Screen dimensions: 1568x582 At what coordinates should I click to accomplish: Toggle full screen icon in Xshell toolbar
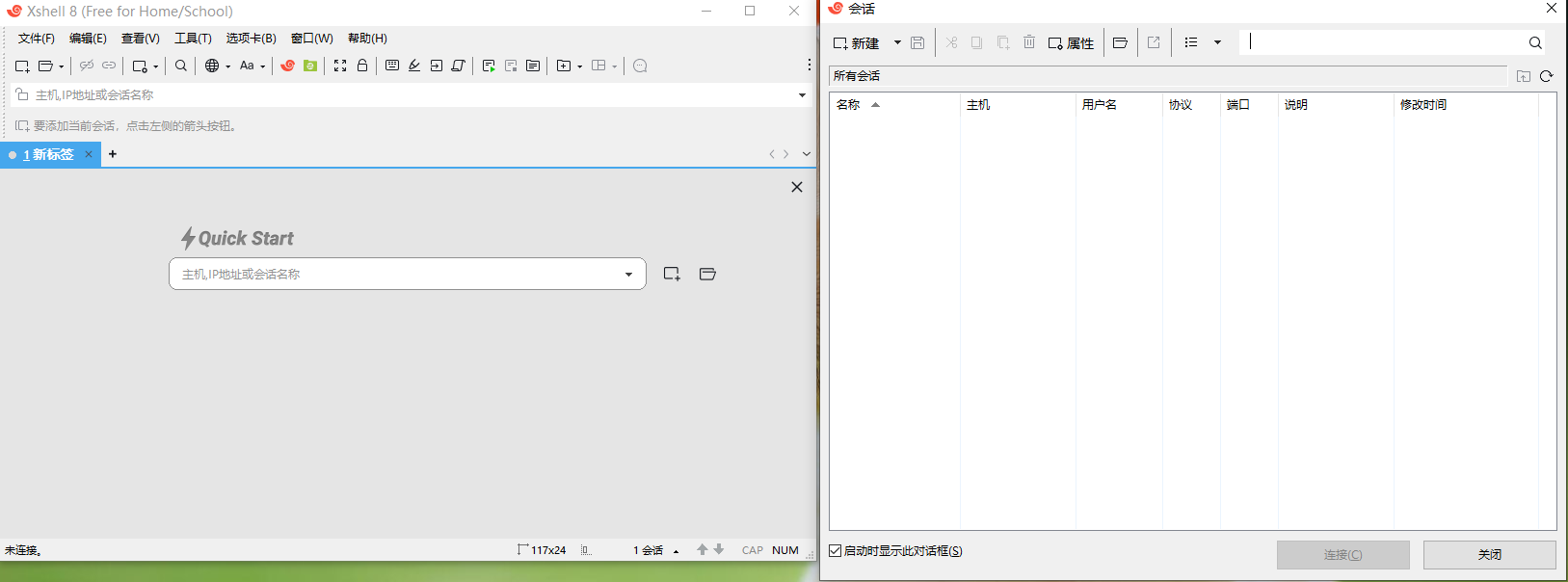[x=340, y=66]
